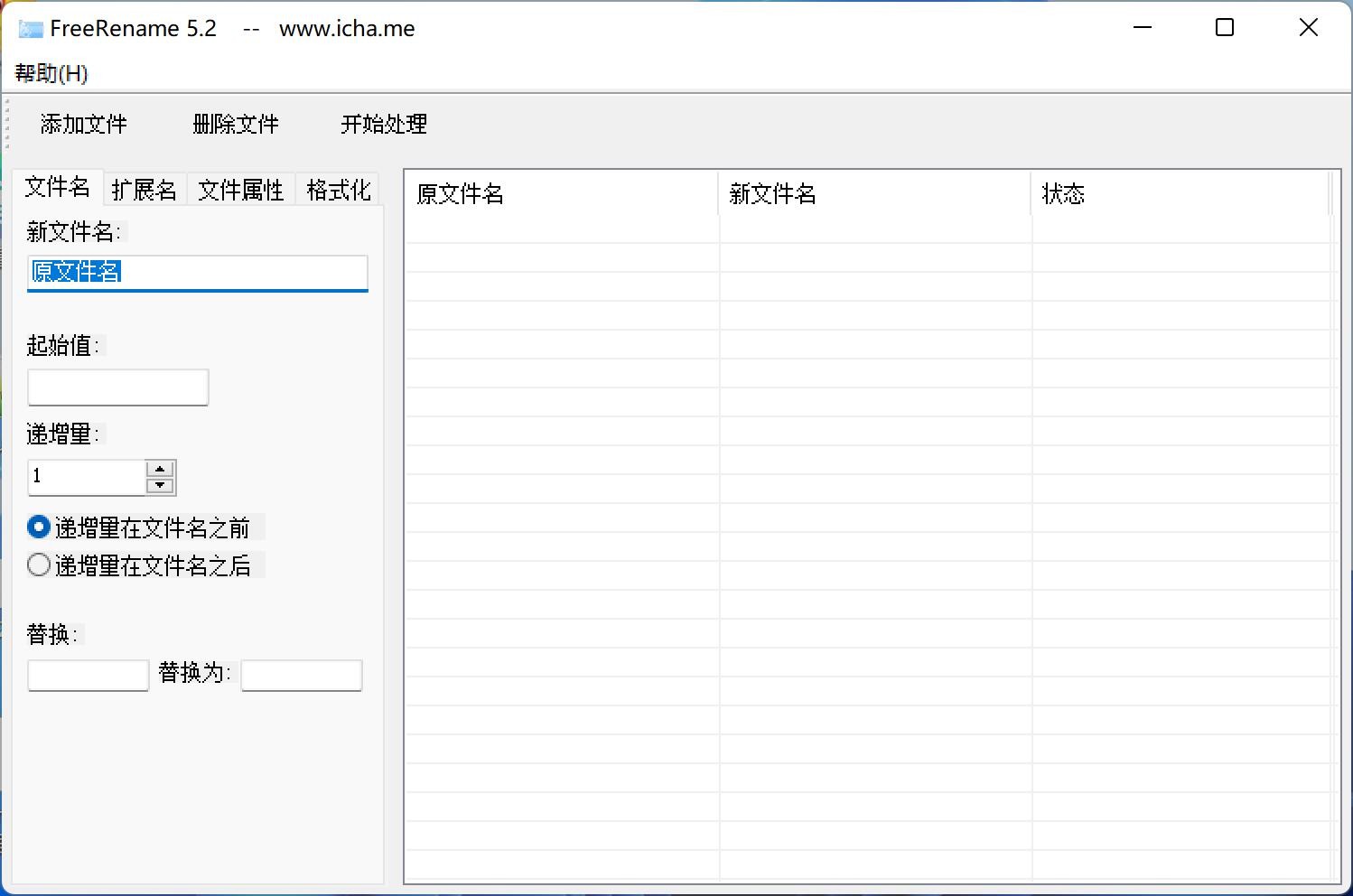The height and width of the screenshot is (896, 1353).
Task: Open the 格式化 tab
Action: click(x=339, y=190)
